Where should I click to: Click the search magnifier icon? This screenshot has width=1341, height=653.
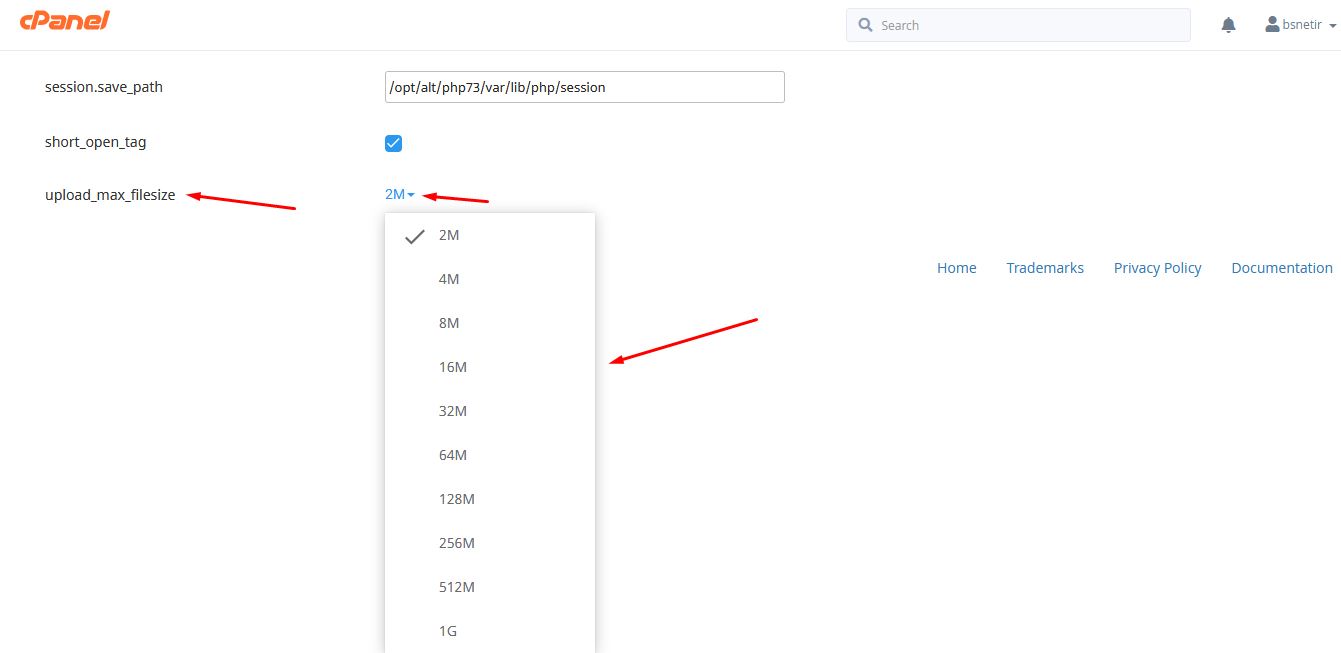pos(865,25)
